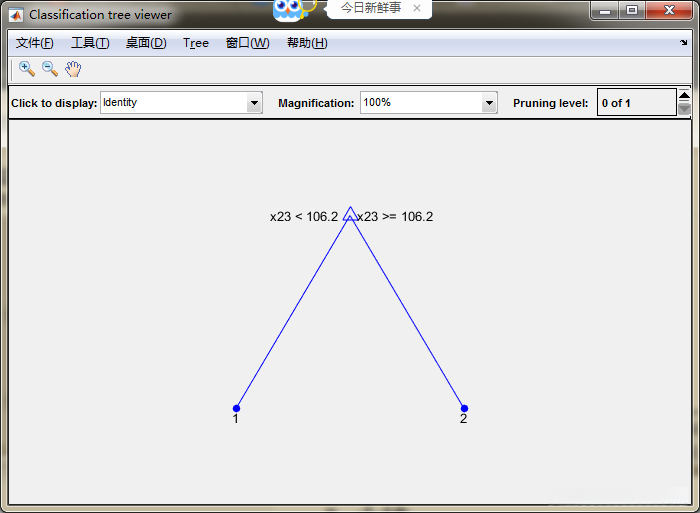
Task: Open the 工具(T) menu
Action: click(90, 43)
